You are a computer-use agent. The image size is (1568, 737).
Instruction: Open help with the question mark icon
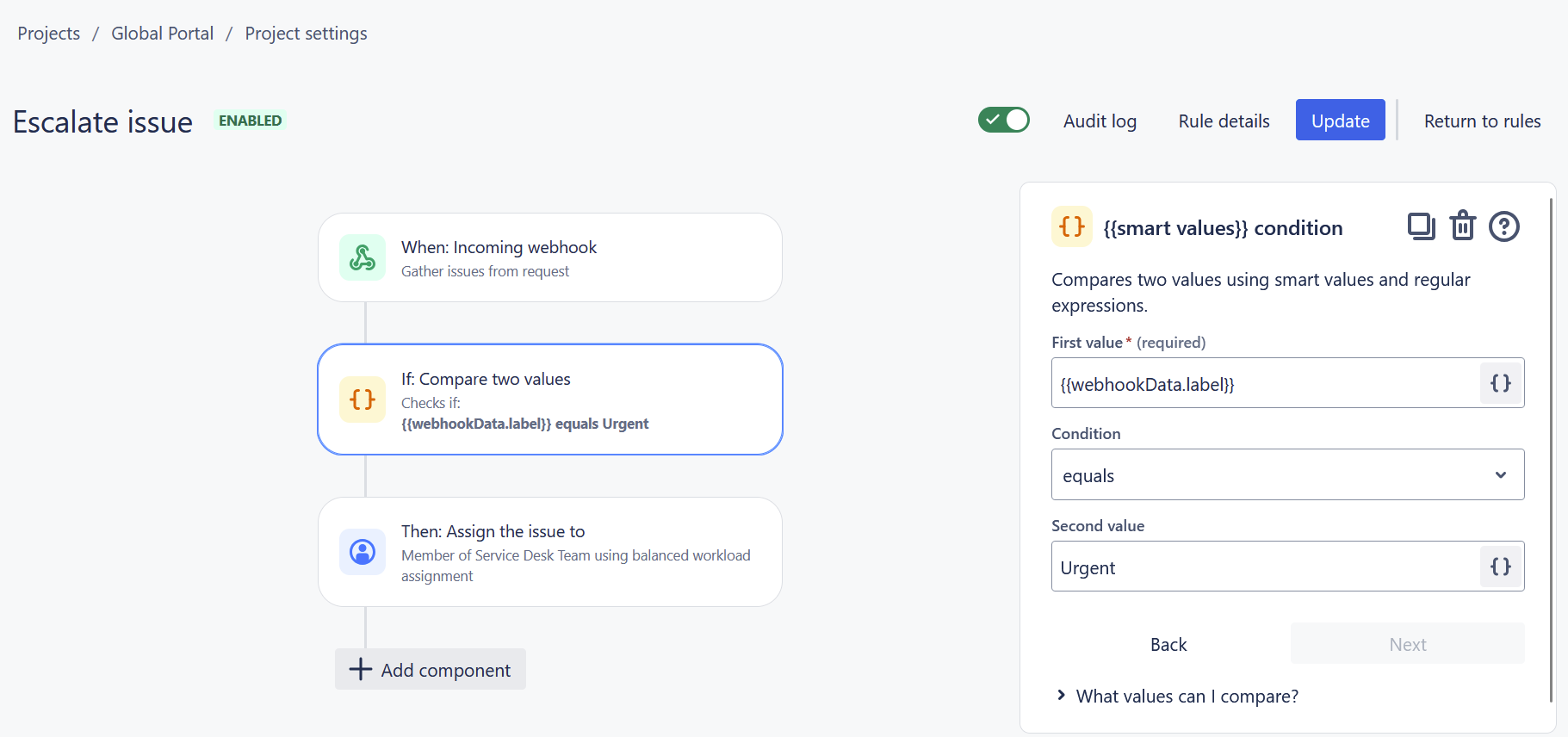[x=1503, y=226]
